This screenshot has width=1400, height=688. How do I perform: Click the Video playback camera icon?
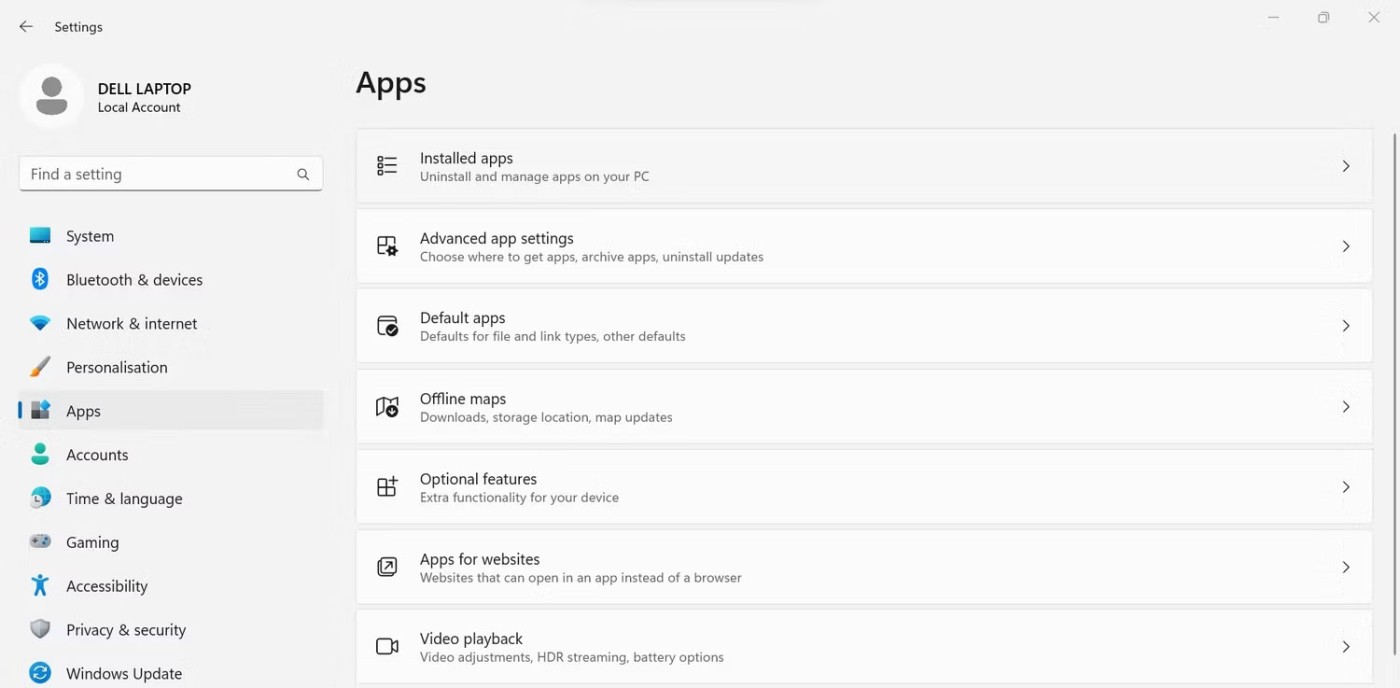(387, 647)
